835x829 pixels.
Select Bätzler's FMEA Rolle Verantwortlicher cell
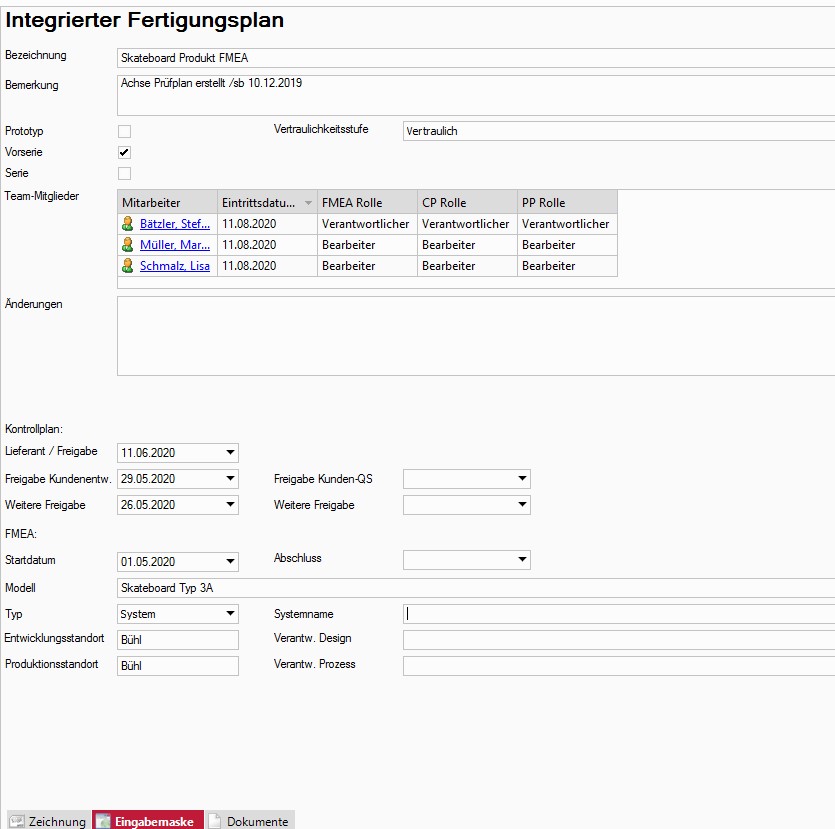coord(367,224)
